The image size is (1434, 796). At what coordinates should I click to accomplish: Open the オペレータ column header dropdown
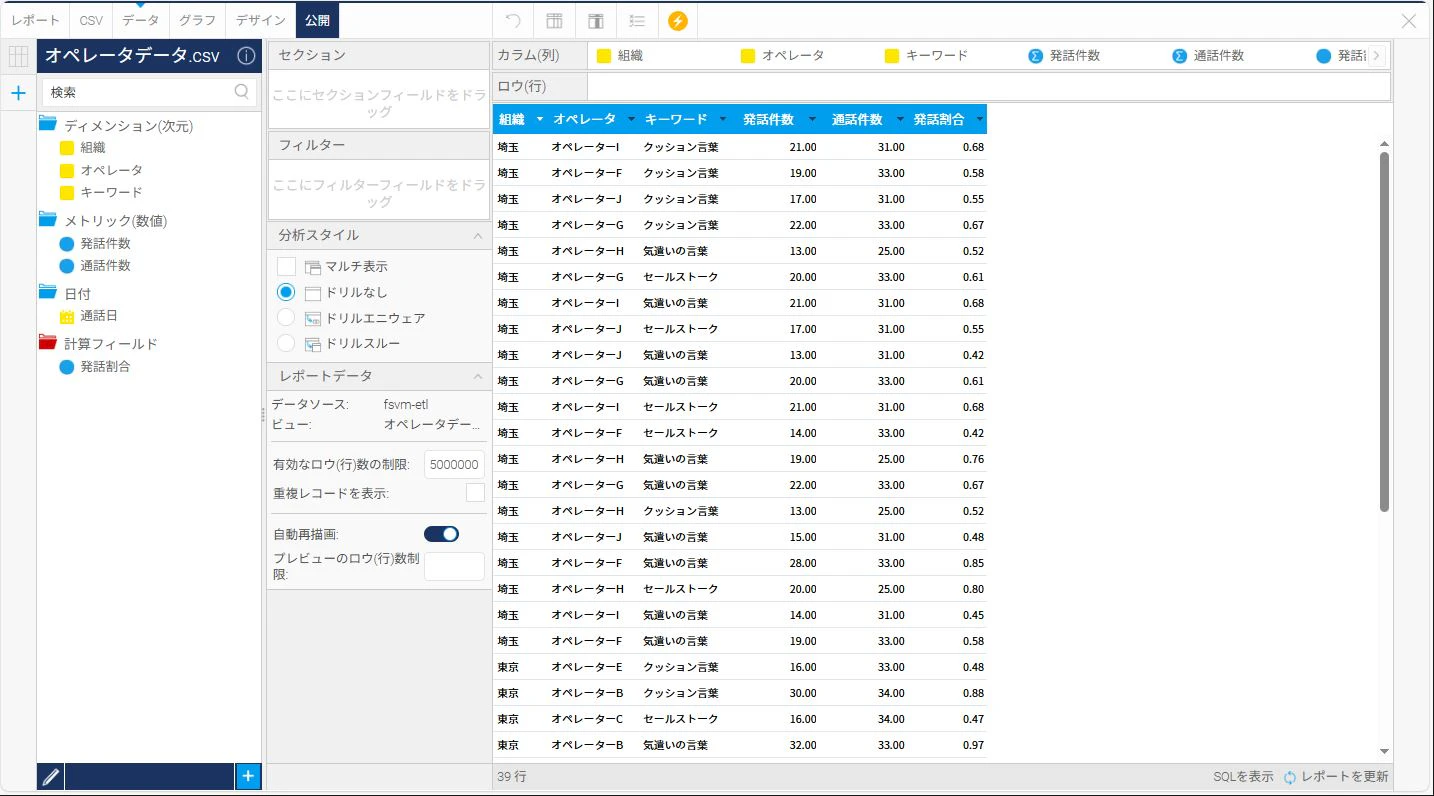click(x=631, y=120)
